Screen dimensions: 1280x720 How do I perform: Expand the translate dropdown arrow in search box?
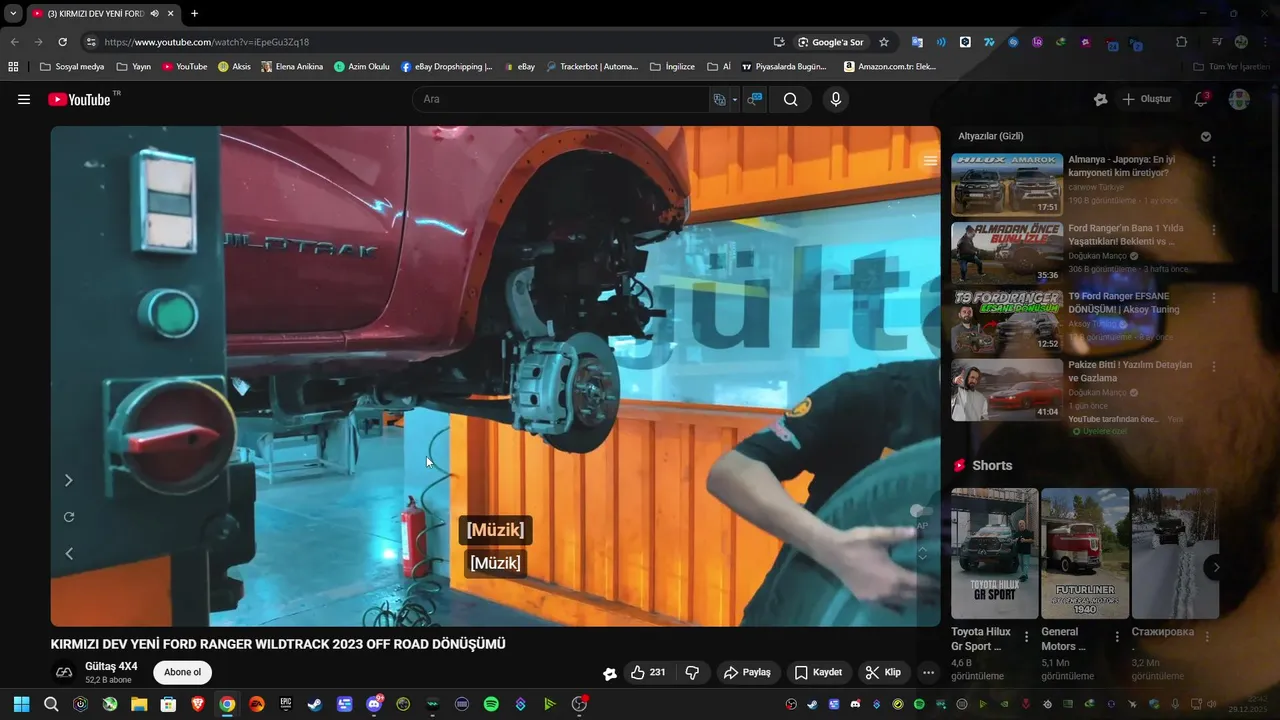[x=734, y=99]
